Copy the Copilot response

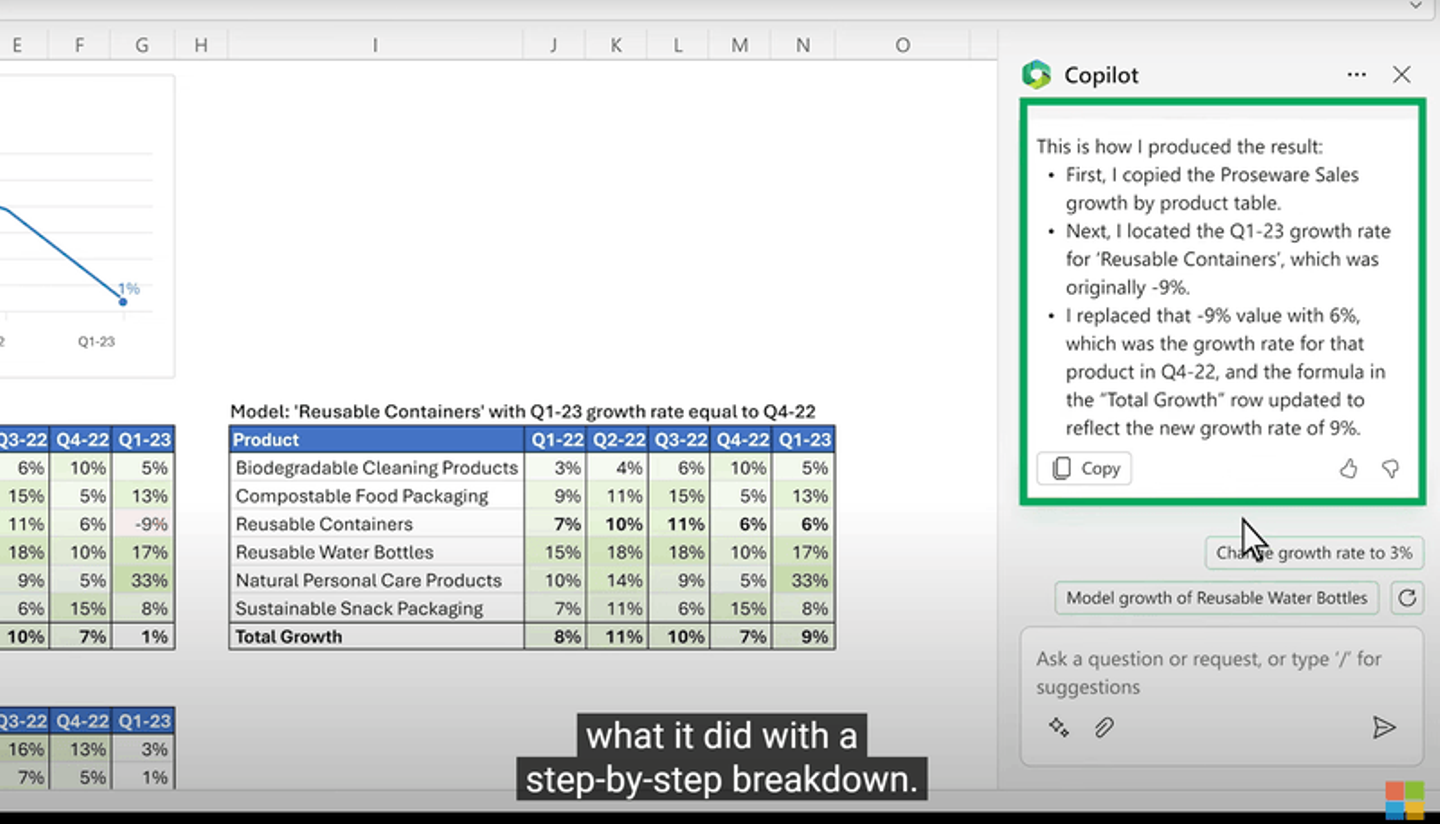[1085, 468]
